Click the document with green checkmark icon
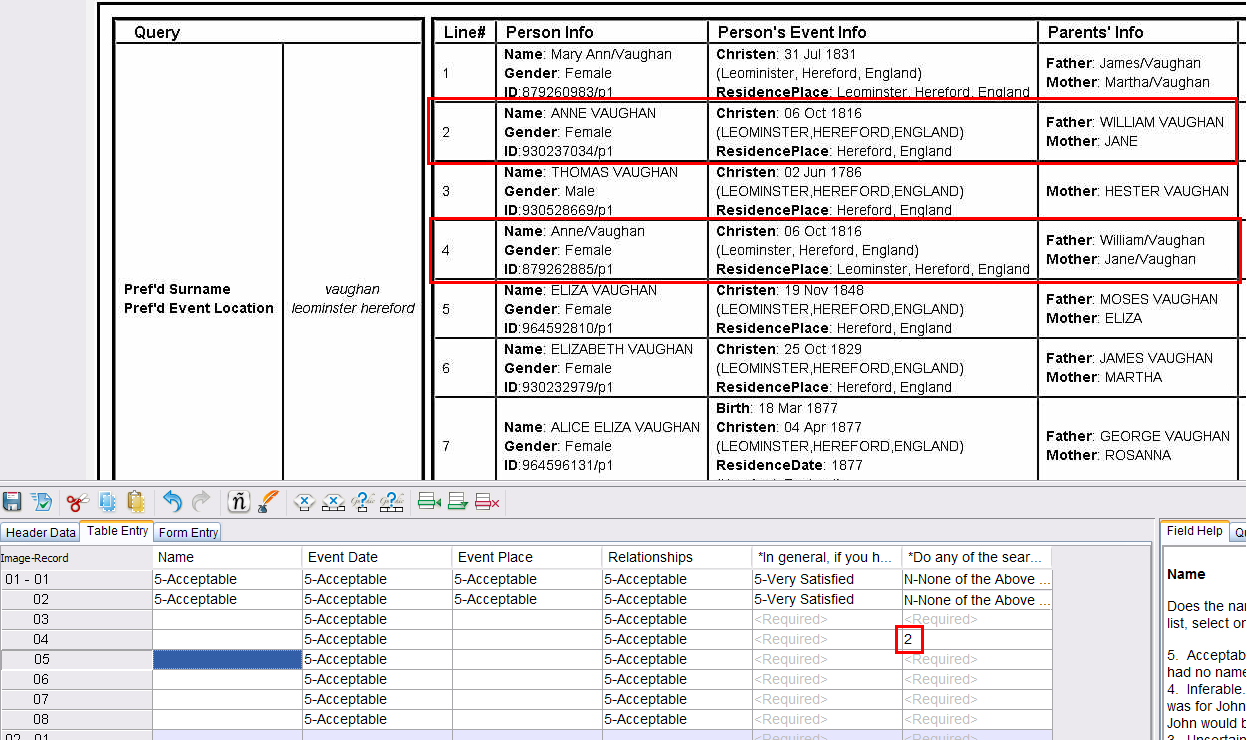This screenshot has width=1247, height=740. 42,501
